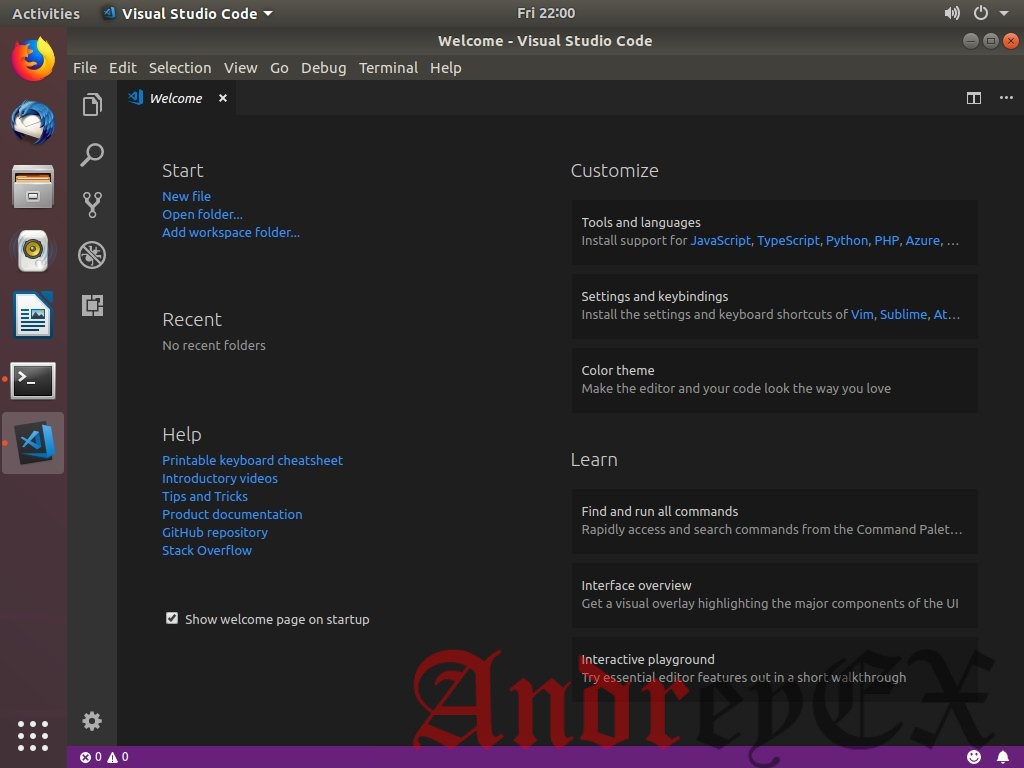The height and width of the screenshot is (768, 1024).
Task: Click the warnings count in status bar
Action: 118,757
